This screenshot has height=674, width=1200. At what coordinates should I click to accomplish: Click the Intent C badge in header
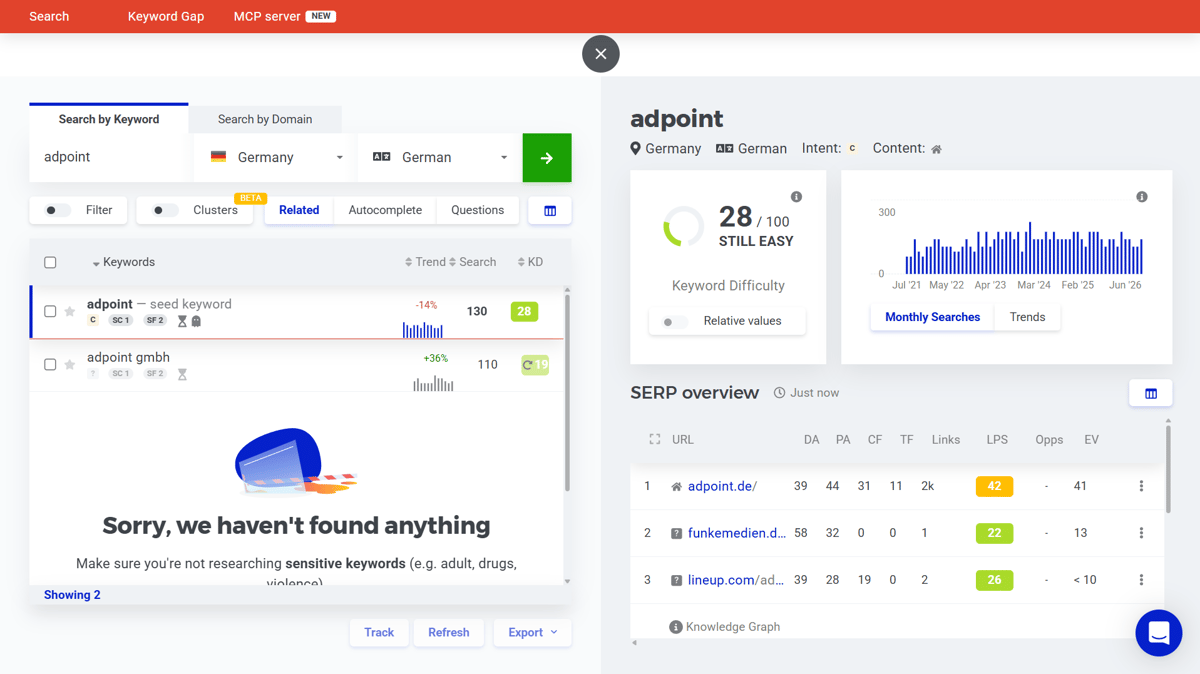click(852, 148)
